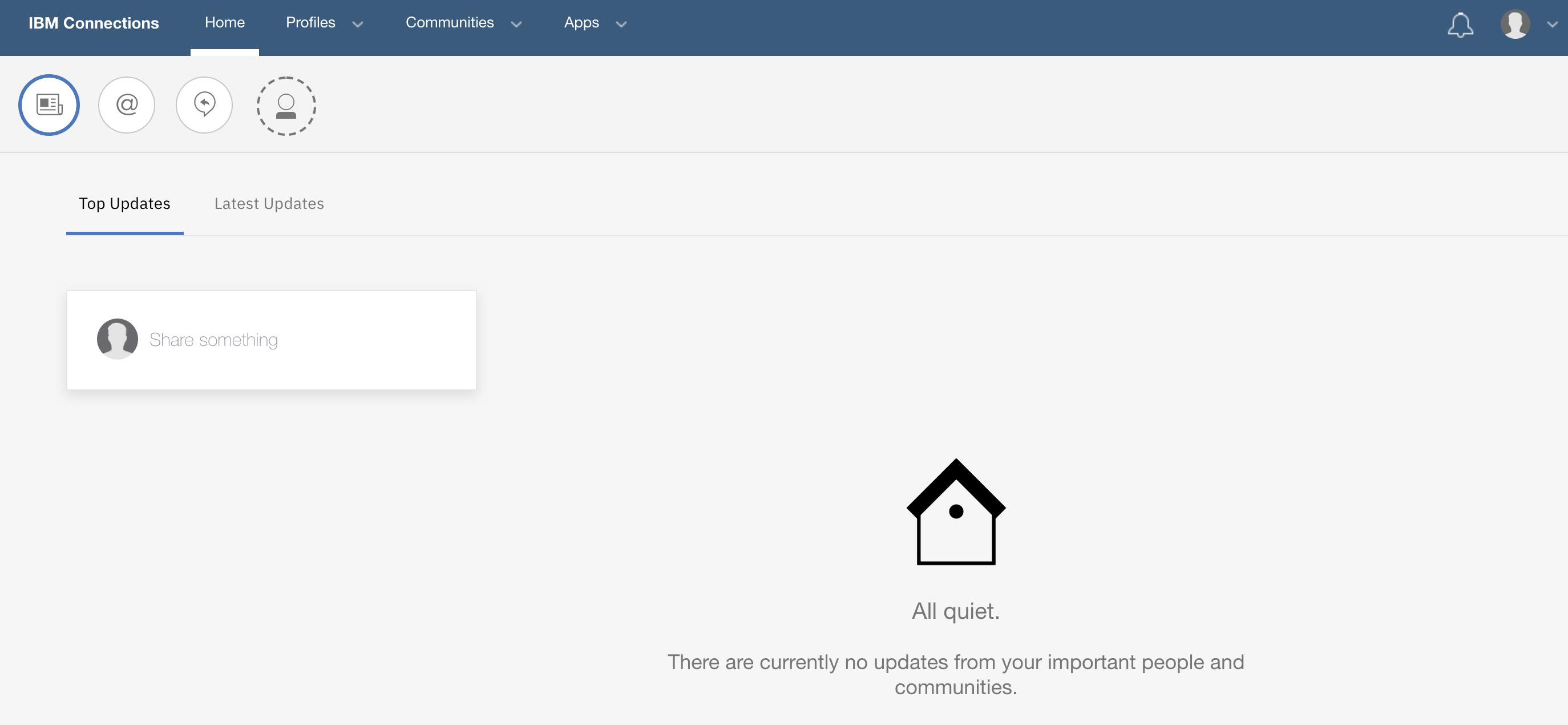Click the IBM Connections home logo

[94, 21]
